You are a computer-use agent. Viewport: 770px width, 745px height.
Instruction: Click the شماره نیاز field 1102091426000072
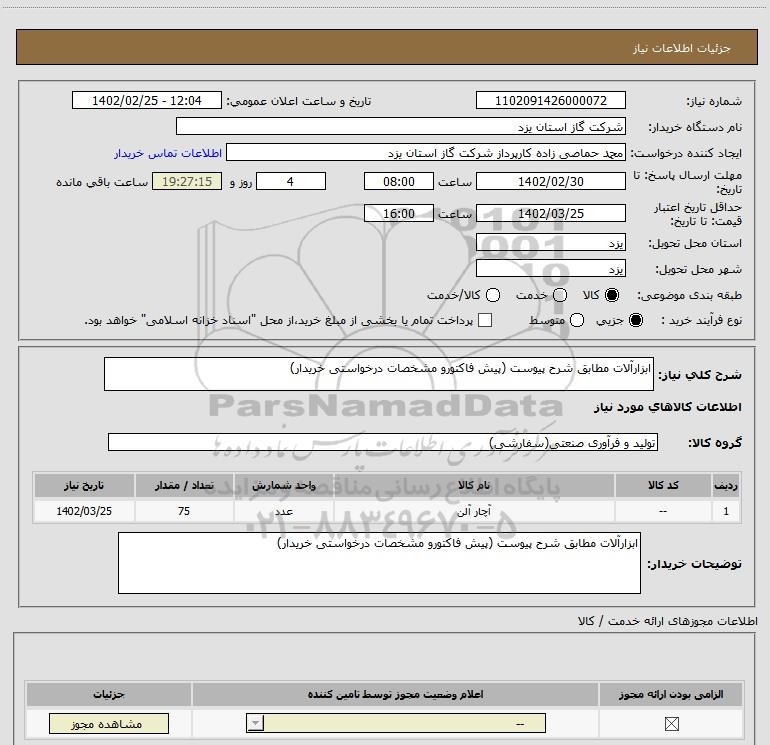point(550,100)
